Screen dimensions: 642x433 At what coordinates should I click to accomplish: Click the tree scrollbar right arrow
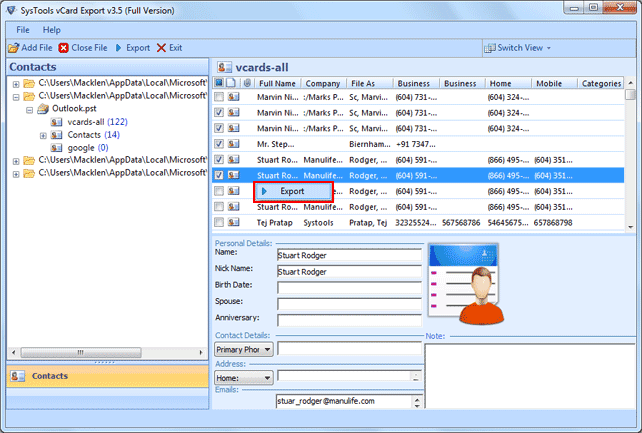(x=201, y=352)
